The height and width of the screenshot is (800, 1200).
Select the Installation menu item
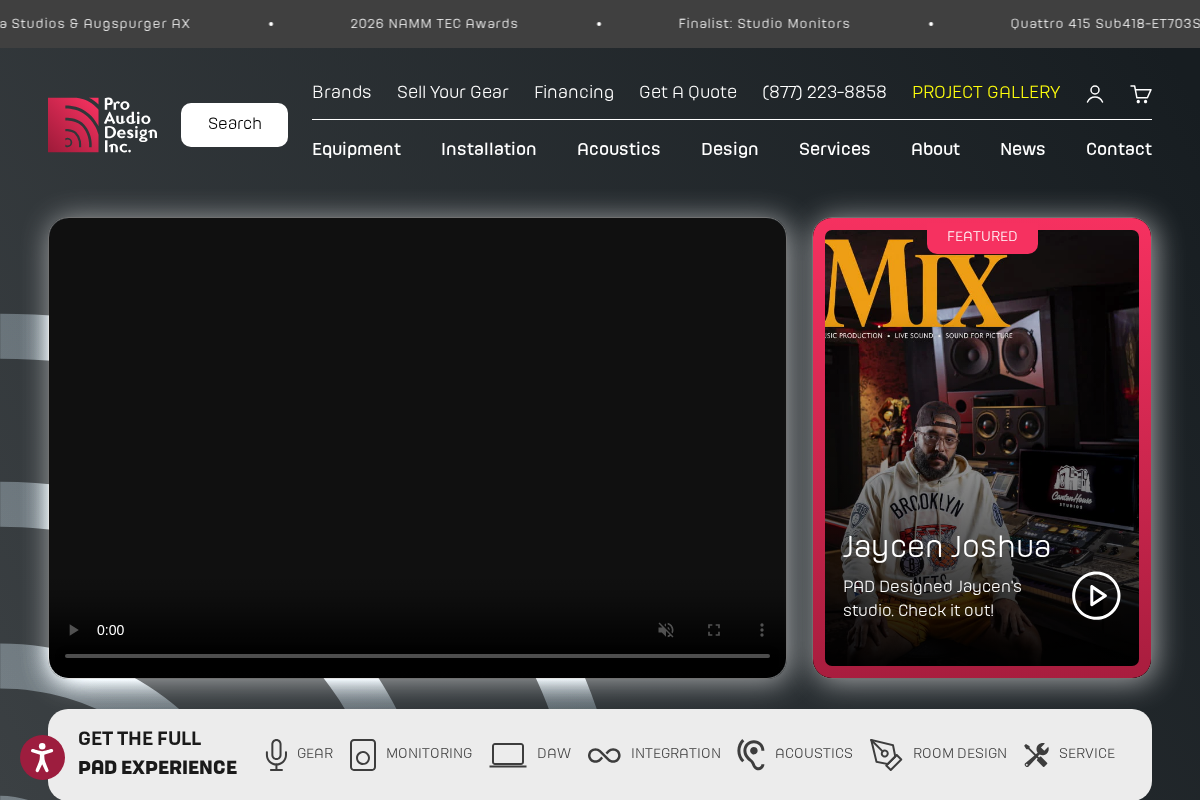[x=488, y=149]
